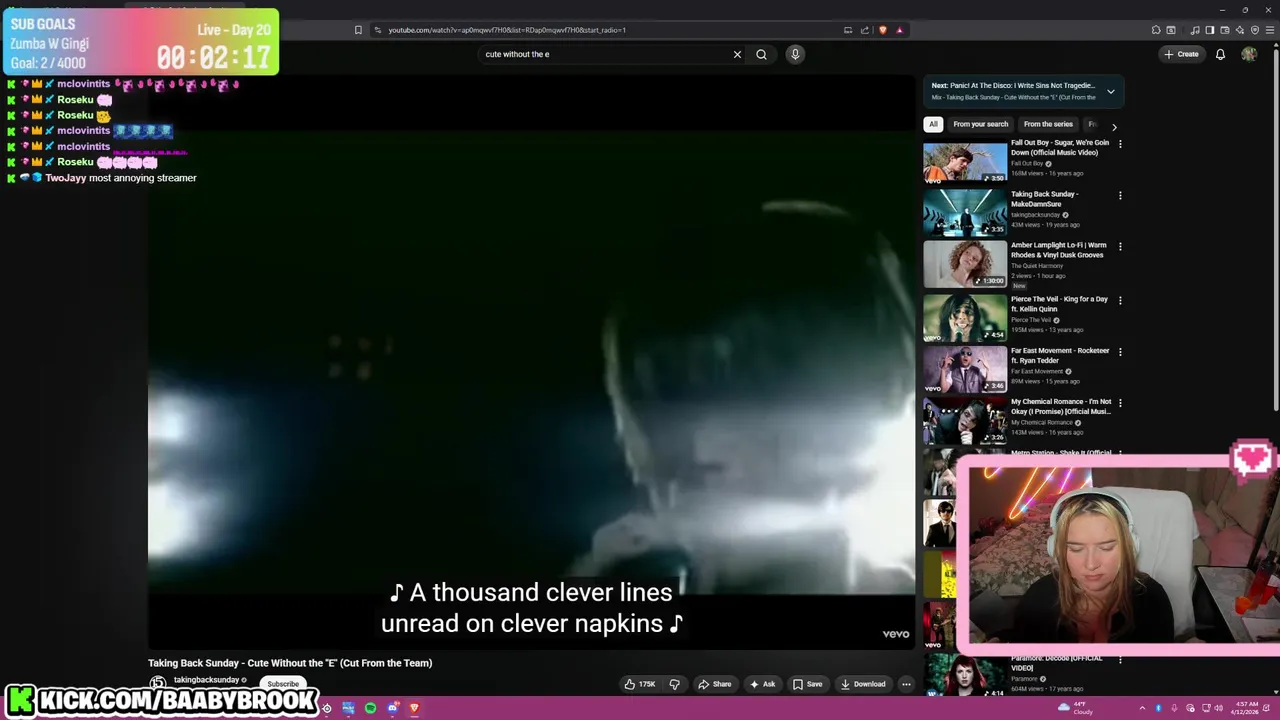Open the SteelSeries taskbar icon

tap(326, 708)
